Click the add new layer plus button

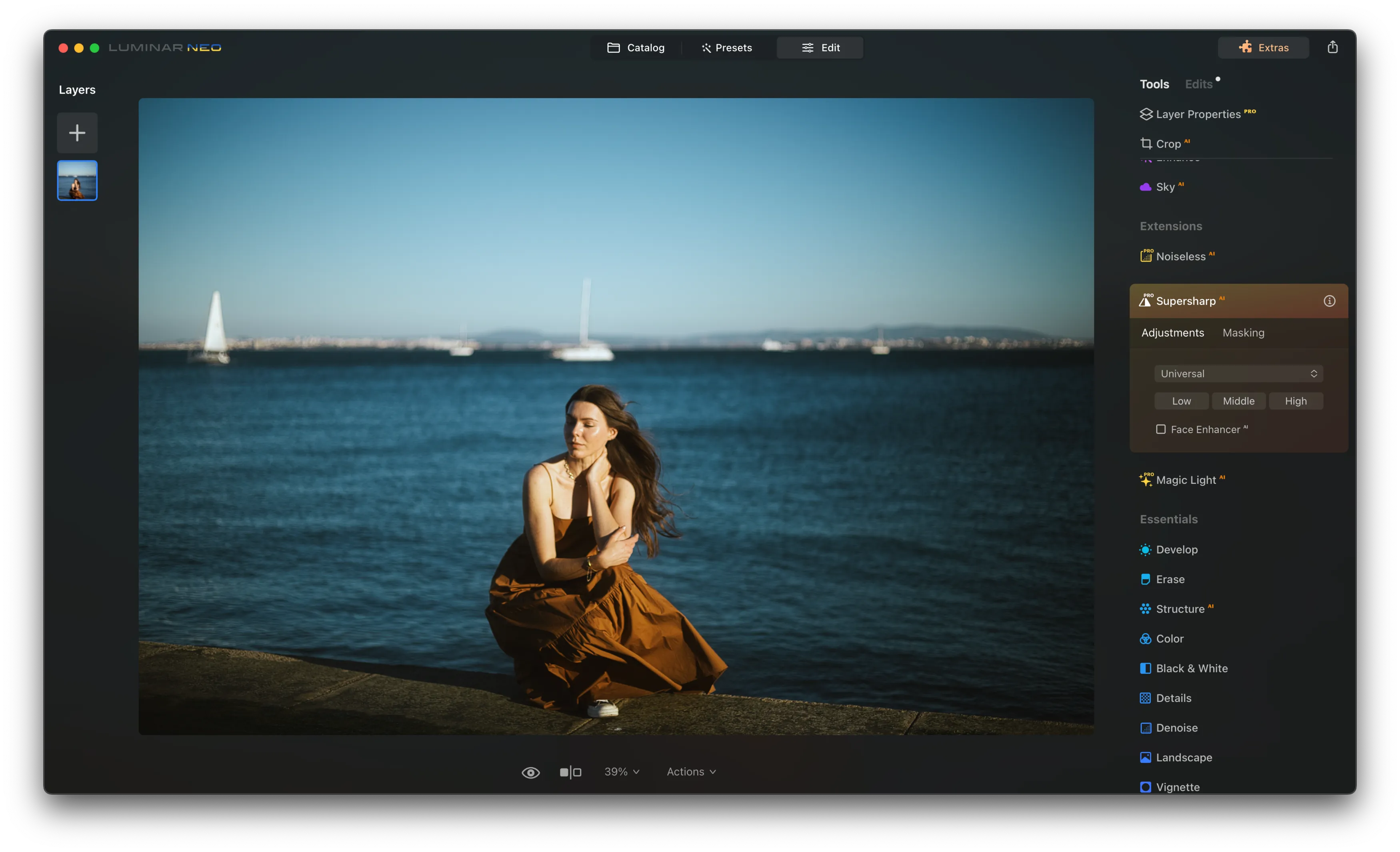tap(77, 133)
